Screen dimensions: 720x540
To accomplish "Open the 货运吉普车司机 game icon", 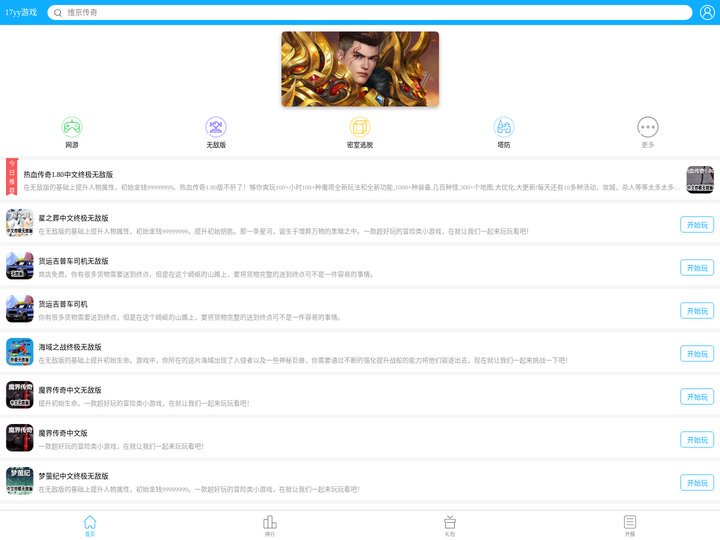I will point(20,309).
